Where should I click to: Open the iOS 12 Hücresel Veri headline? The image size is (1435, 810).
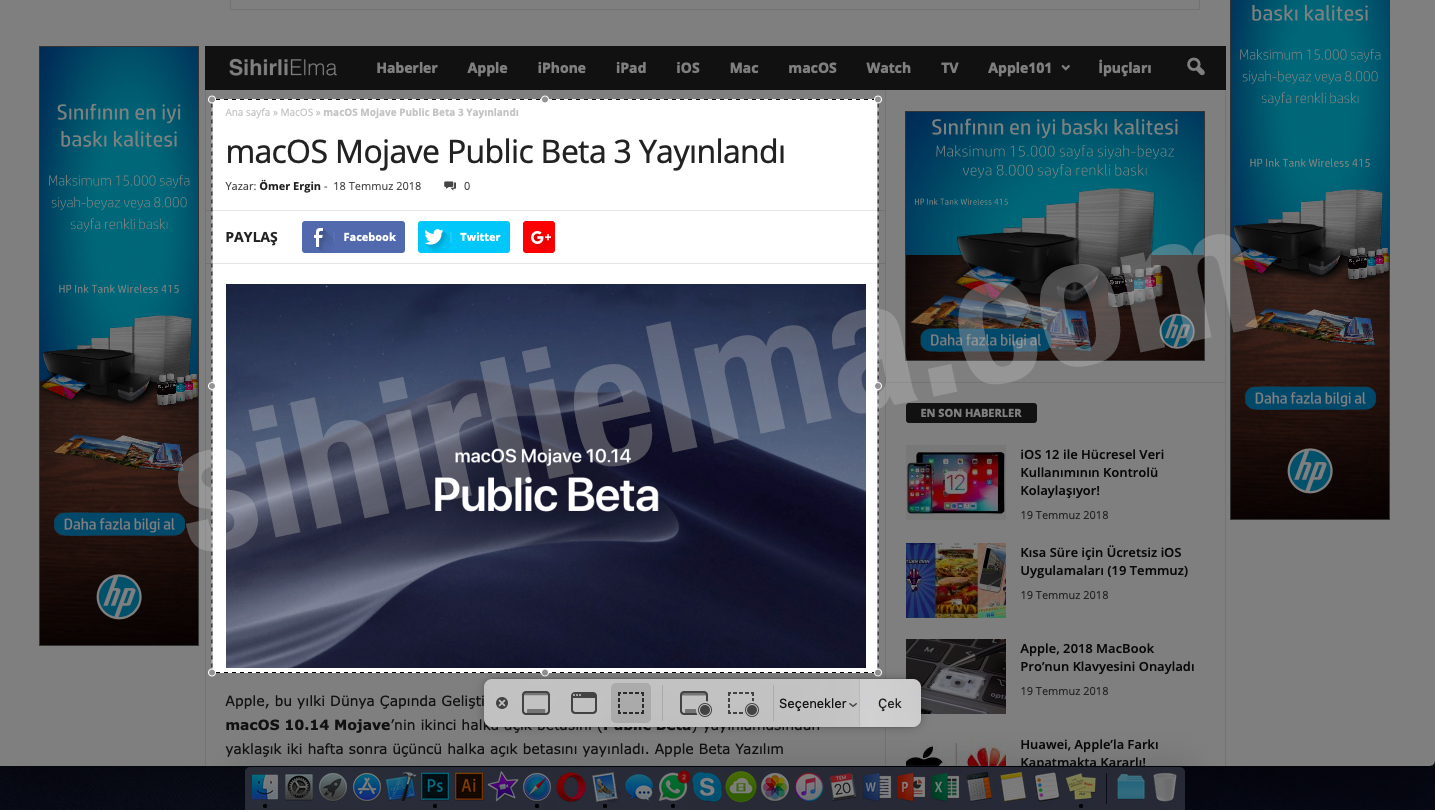click(1091, 472)
